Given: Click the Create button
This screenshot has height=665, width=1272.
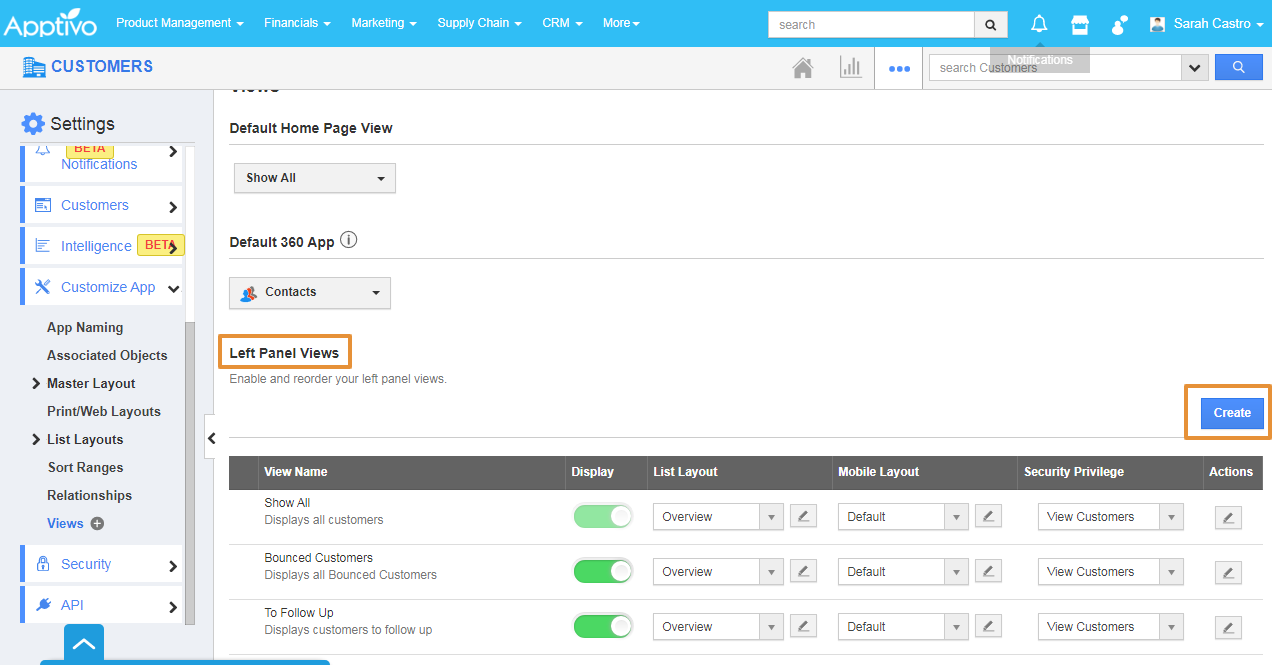Looking at the screenshot, I should point(1232,412).
